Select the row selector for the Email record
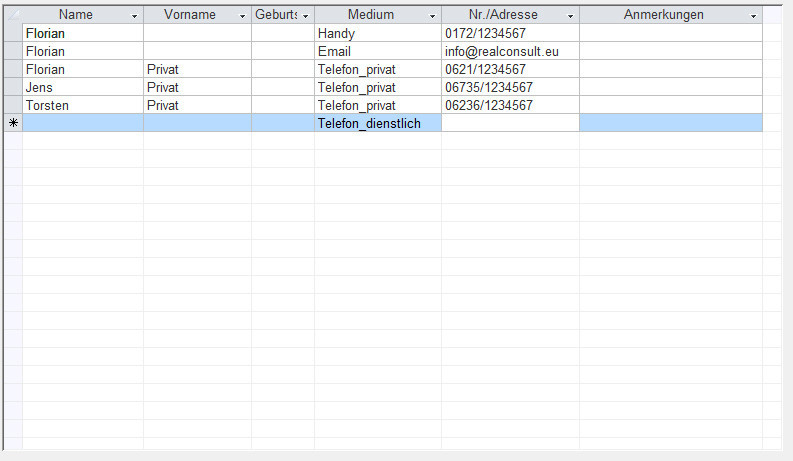 13,51
